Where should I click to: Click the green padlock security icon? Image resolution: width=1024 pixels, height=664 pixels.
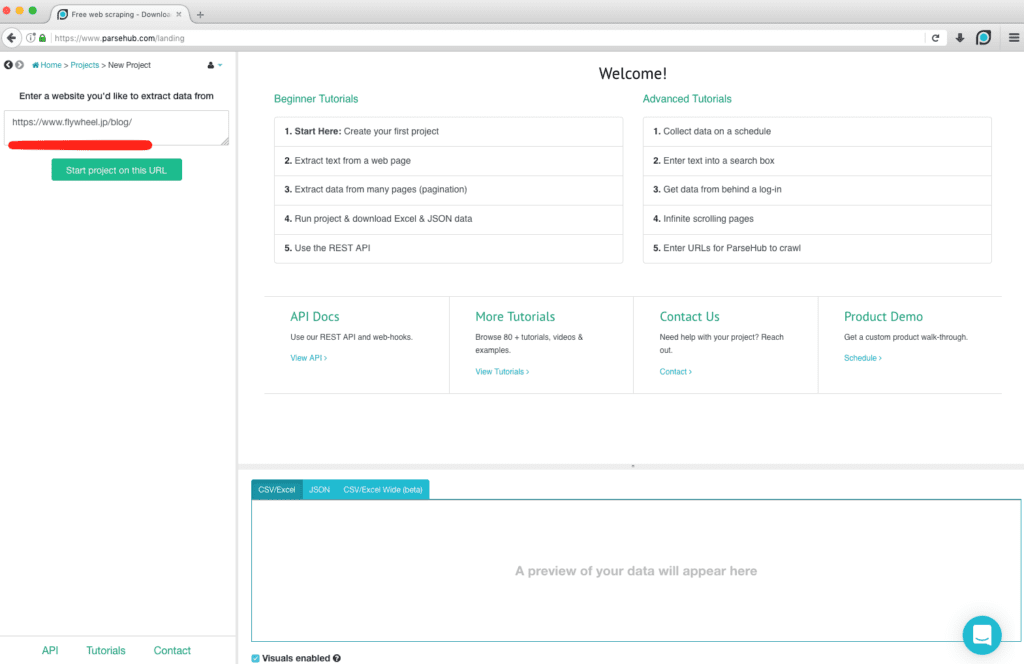pyautogui.click(x=43, y=38)
